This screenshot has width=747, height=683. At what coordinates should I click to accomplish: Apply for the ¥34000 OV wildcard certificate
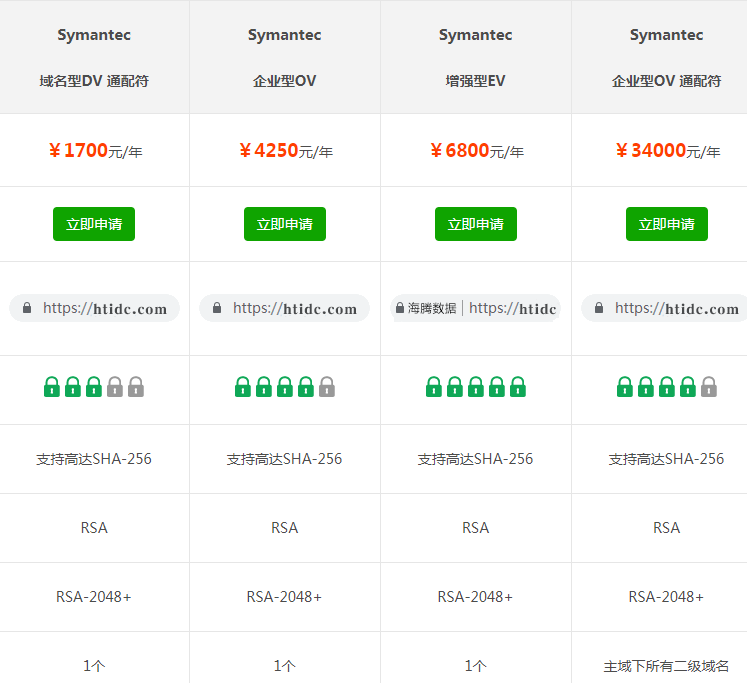tap(666, 224)
